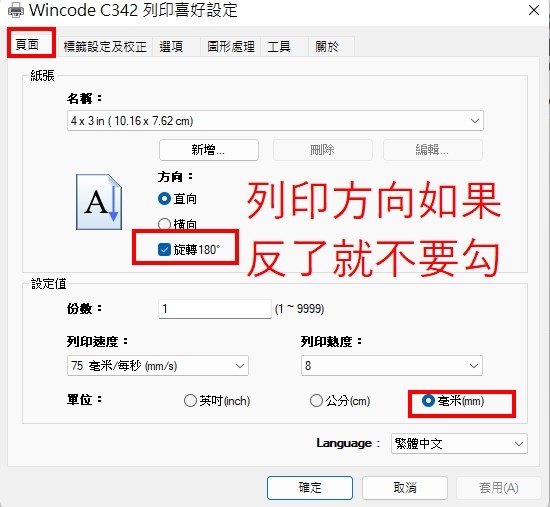The height and width of the screenshot is (507, 550).
Task: Close the print preferences dialog
Action: tap(534, 10)
